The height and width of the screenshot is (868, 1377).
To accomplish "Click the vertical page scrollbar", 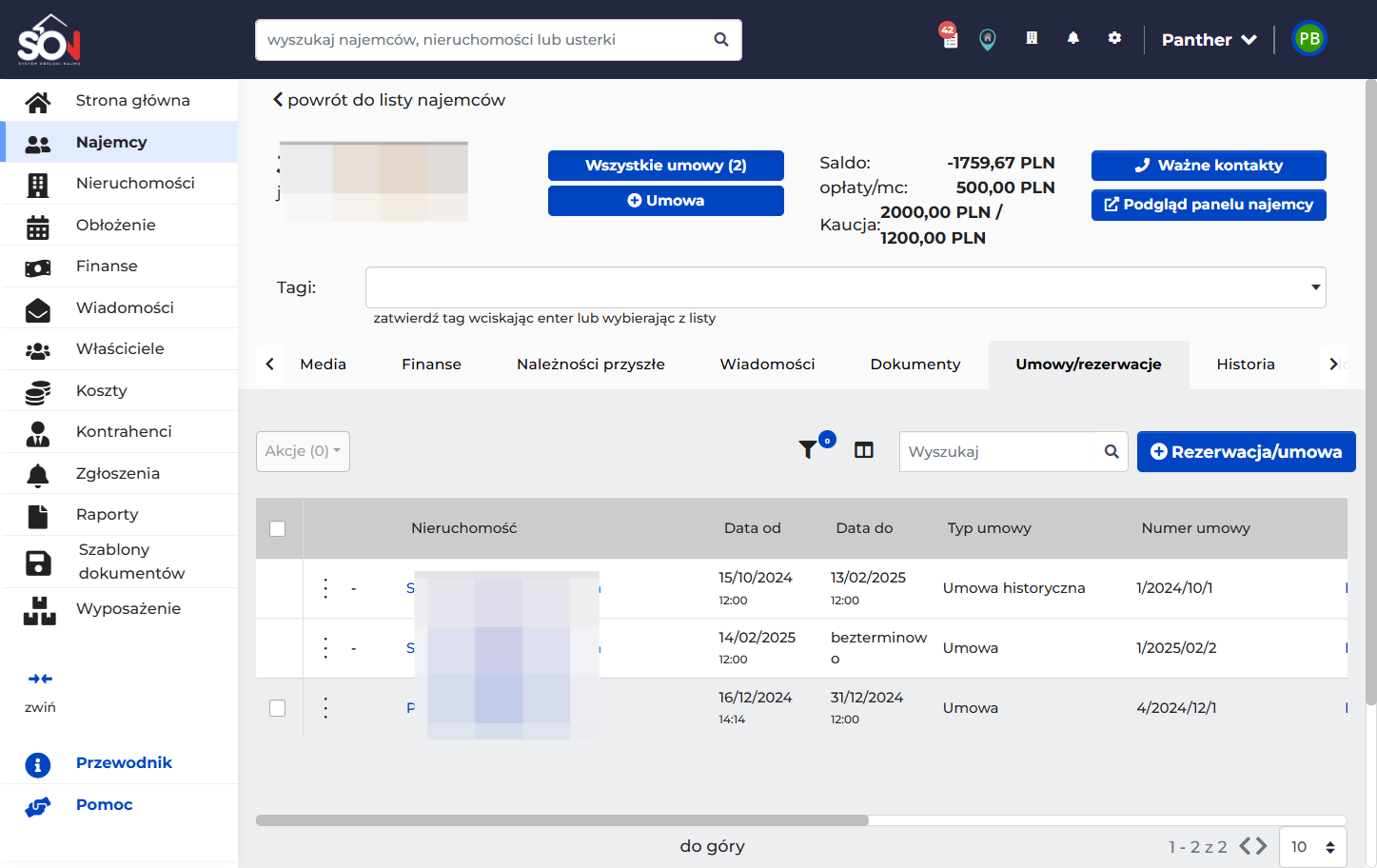I will tap(1370, 392).
